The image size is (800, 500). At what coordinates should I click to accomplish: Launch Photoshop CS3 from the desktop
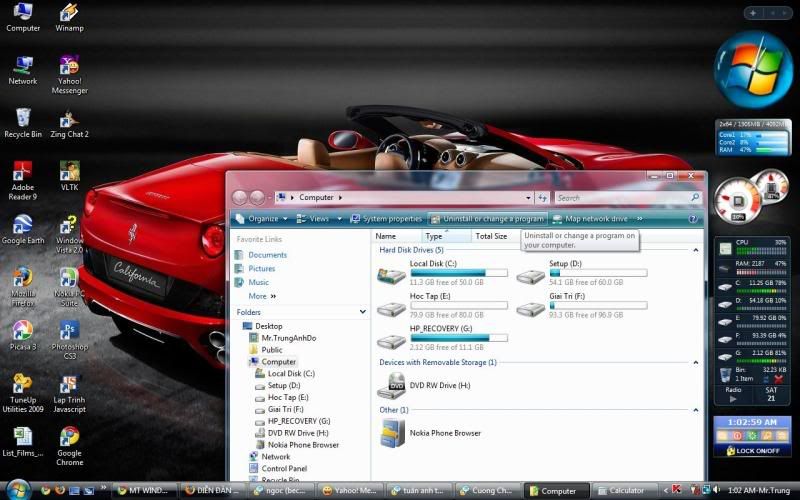pos(69,332)
